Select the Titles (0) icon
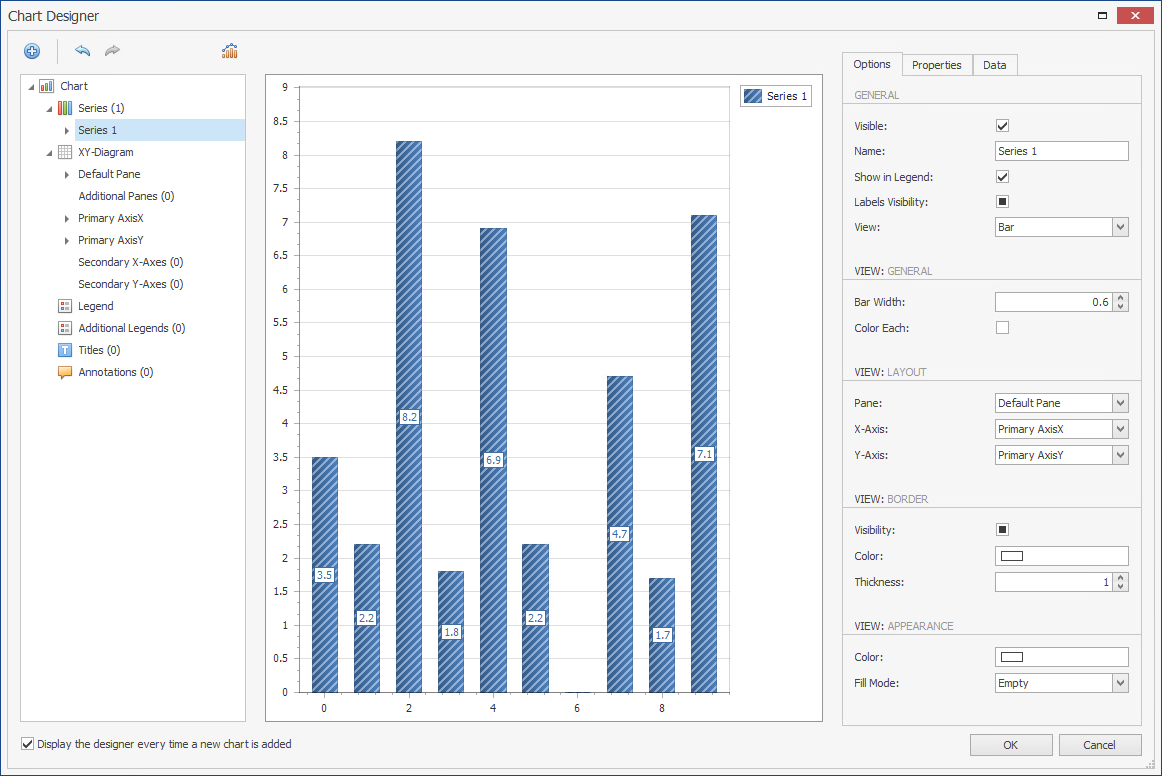This screenshot has width=1162, height=776. click(65, 350)
